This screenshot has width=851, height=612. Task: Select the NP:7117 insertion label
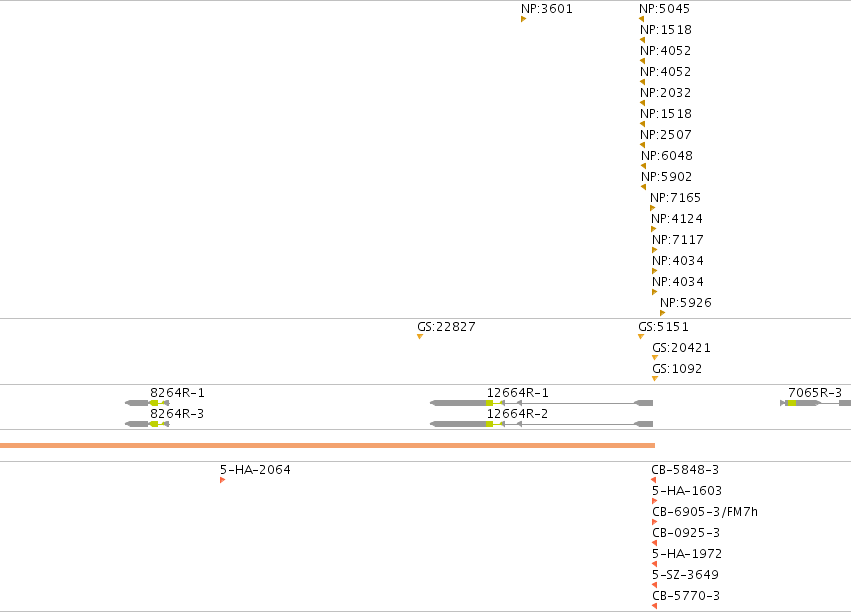678,240
